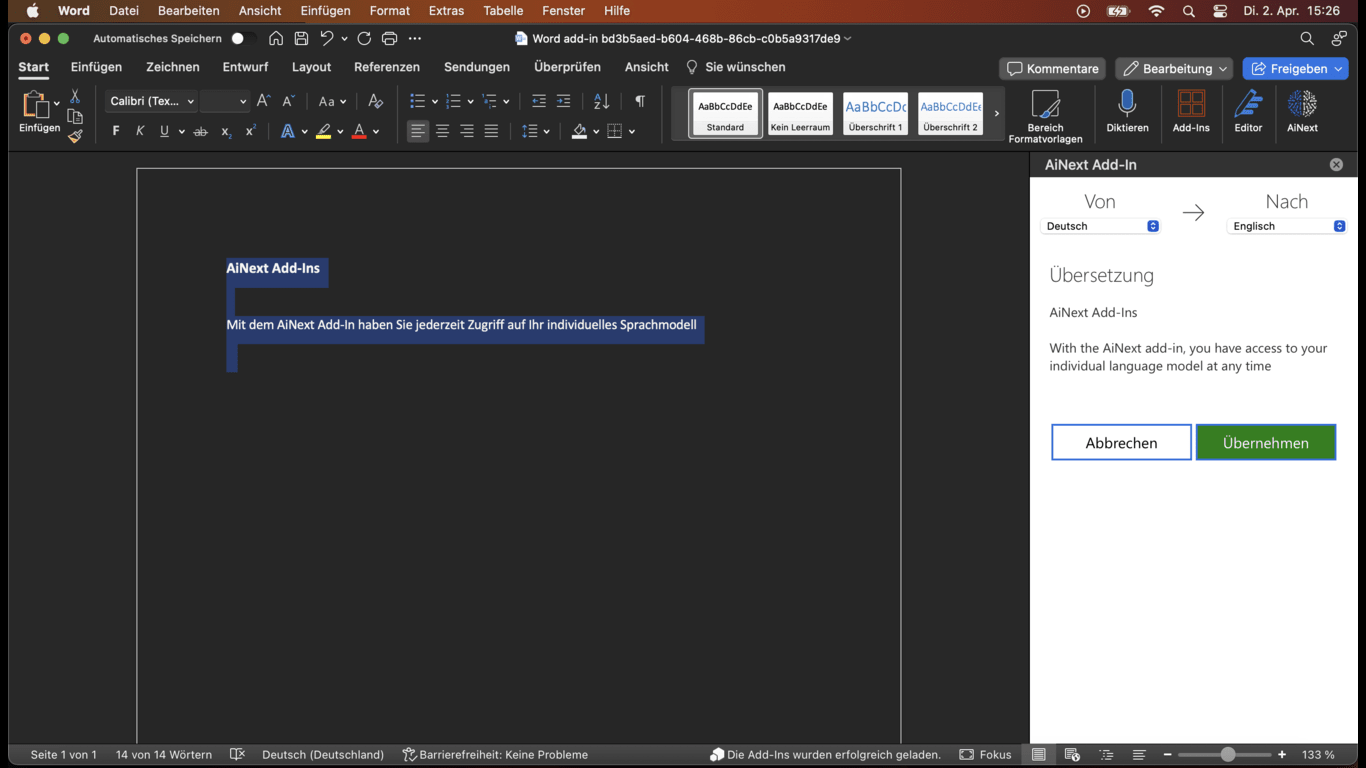The height and width of the screenshot is (768, 1366).
Task: Click the Freigeben share button
Action: [1295, 69]
